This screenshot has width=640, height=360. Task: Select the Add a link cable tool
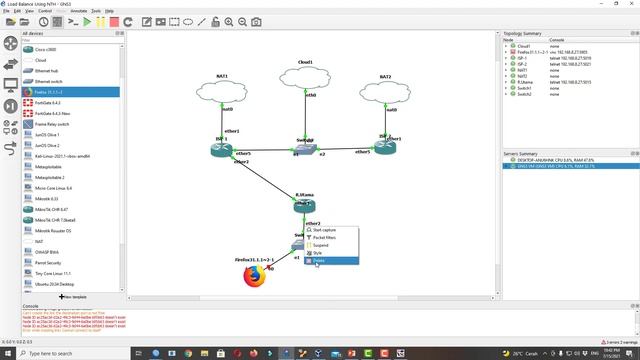click(11, 149)
